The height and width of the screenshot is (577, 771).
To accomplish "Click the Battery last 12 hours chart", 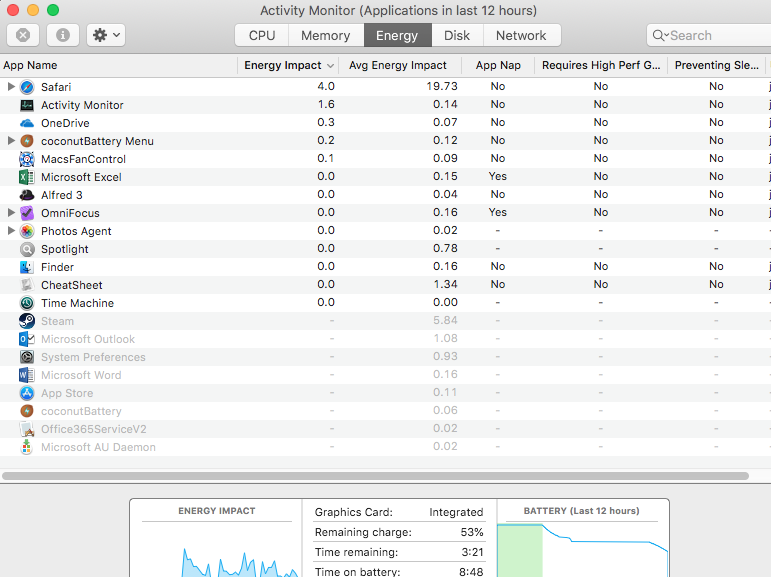I will pos(583,550).
